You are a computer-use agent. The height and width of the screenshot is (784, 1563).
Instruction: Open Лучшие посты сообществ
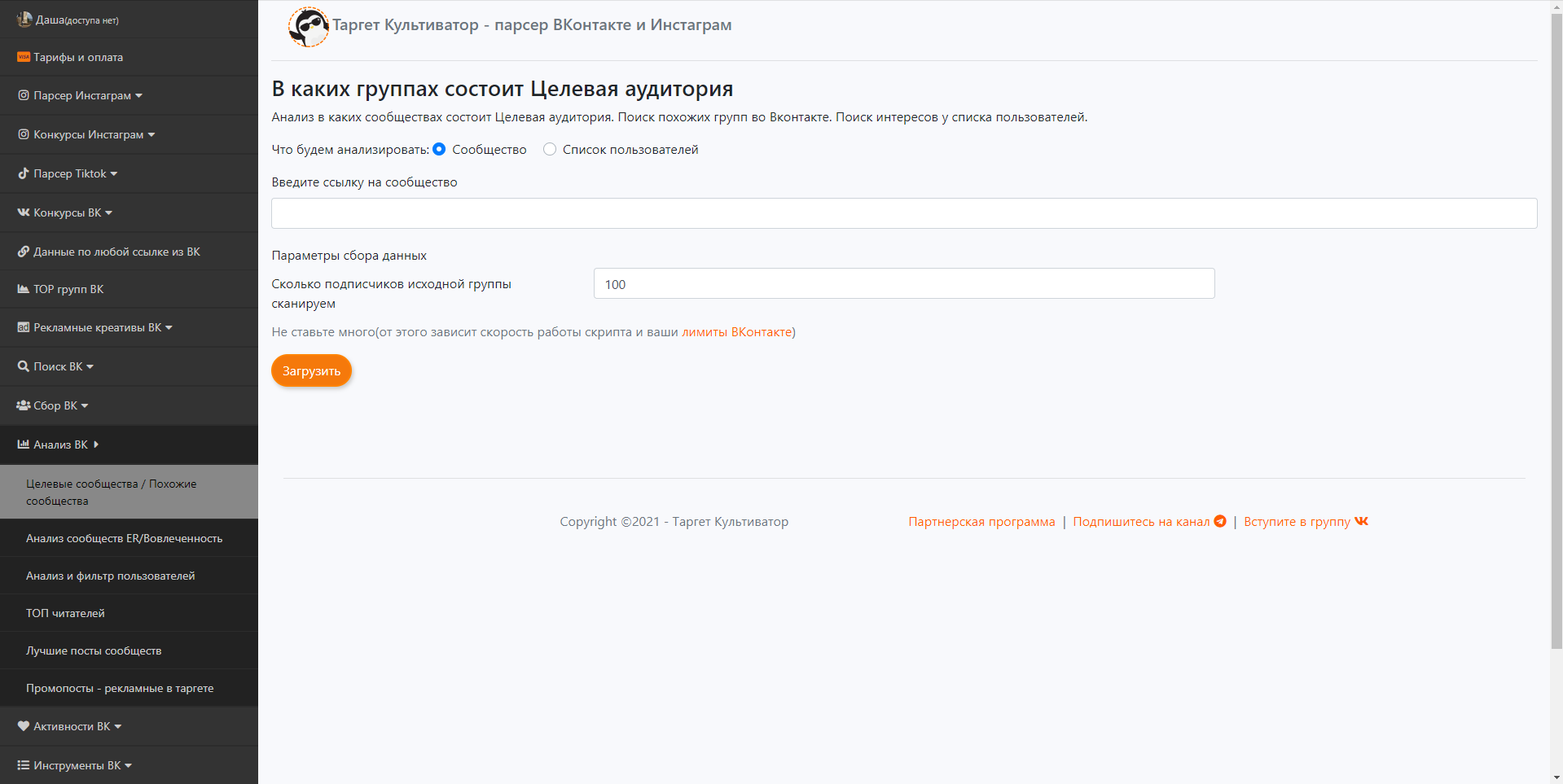coord(129,650)
